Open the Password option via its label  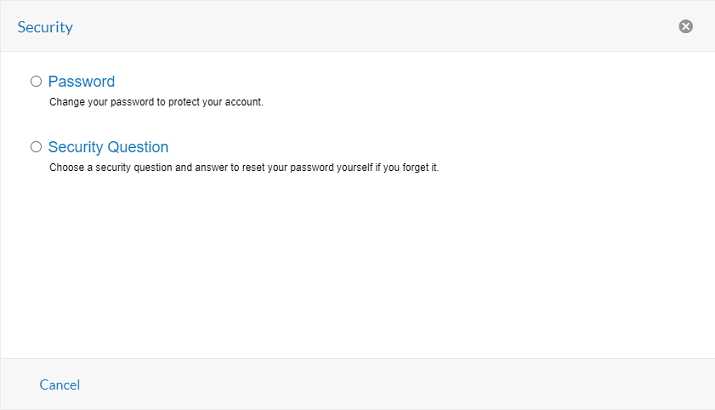click(81, 81)
